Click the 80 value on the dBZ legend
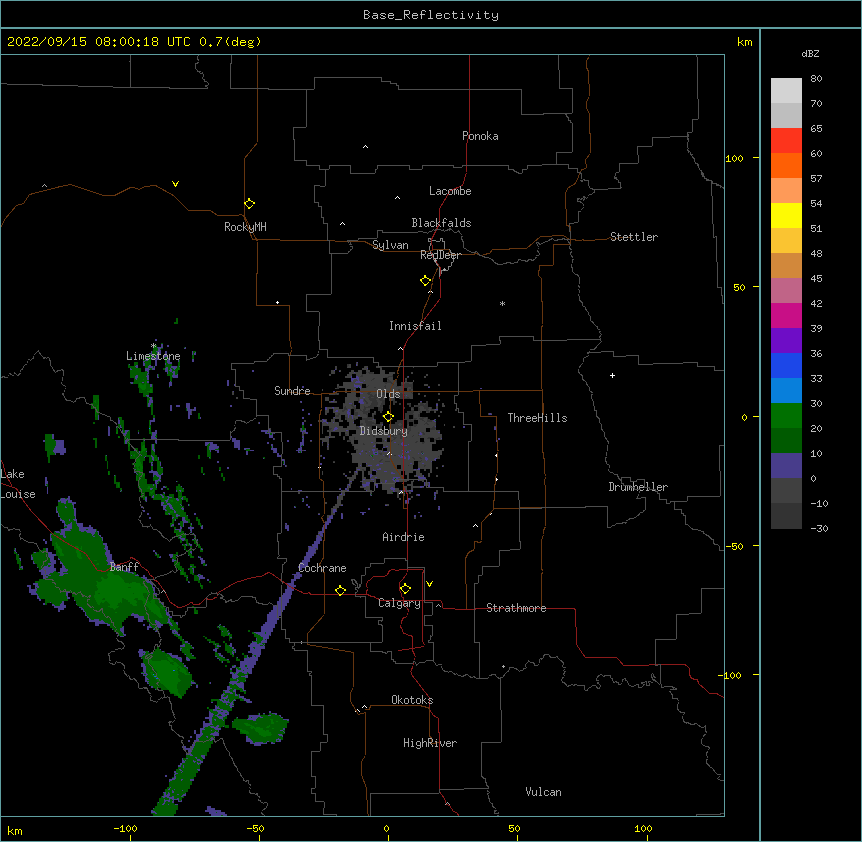862x842 pixels. click(816, 79)
